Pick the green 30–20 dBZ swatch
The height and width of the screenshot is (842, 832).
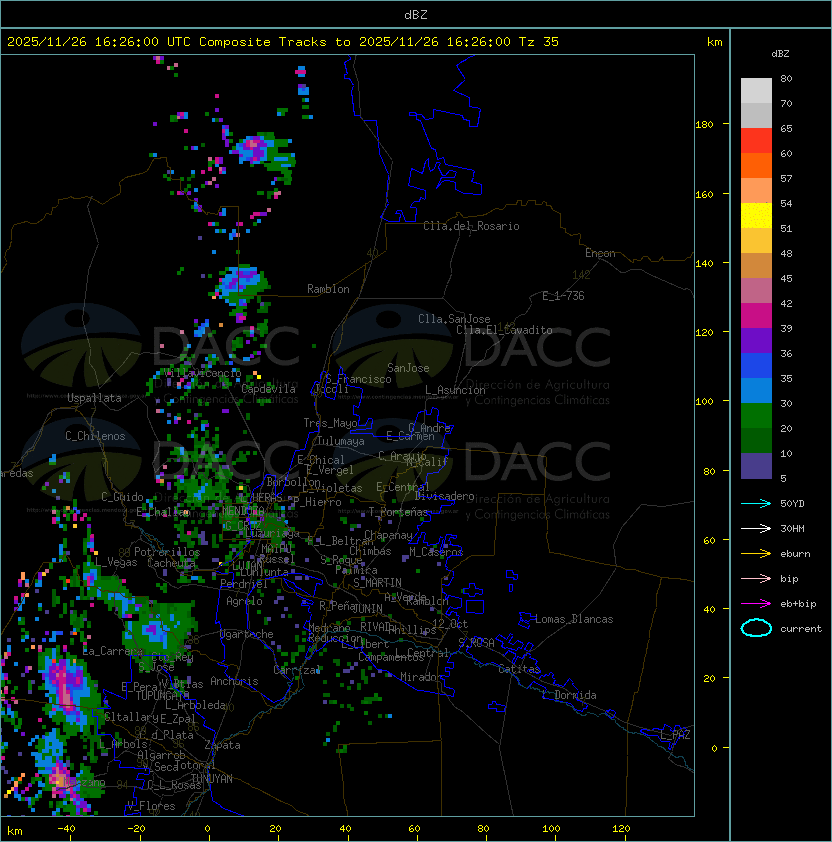(756, 416)
